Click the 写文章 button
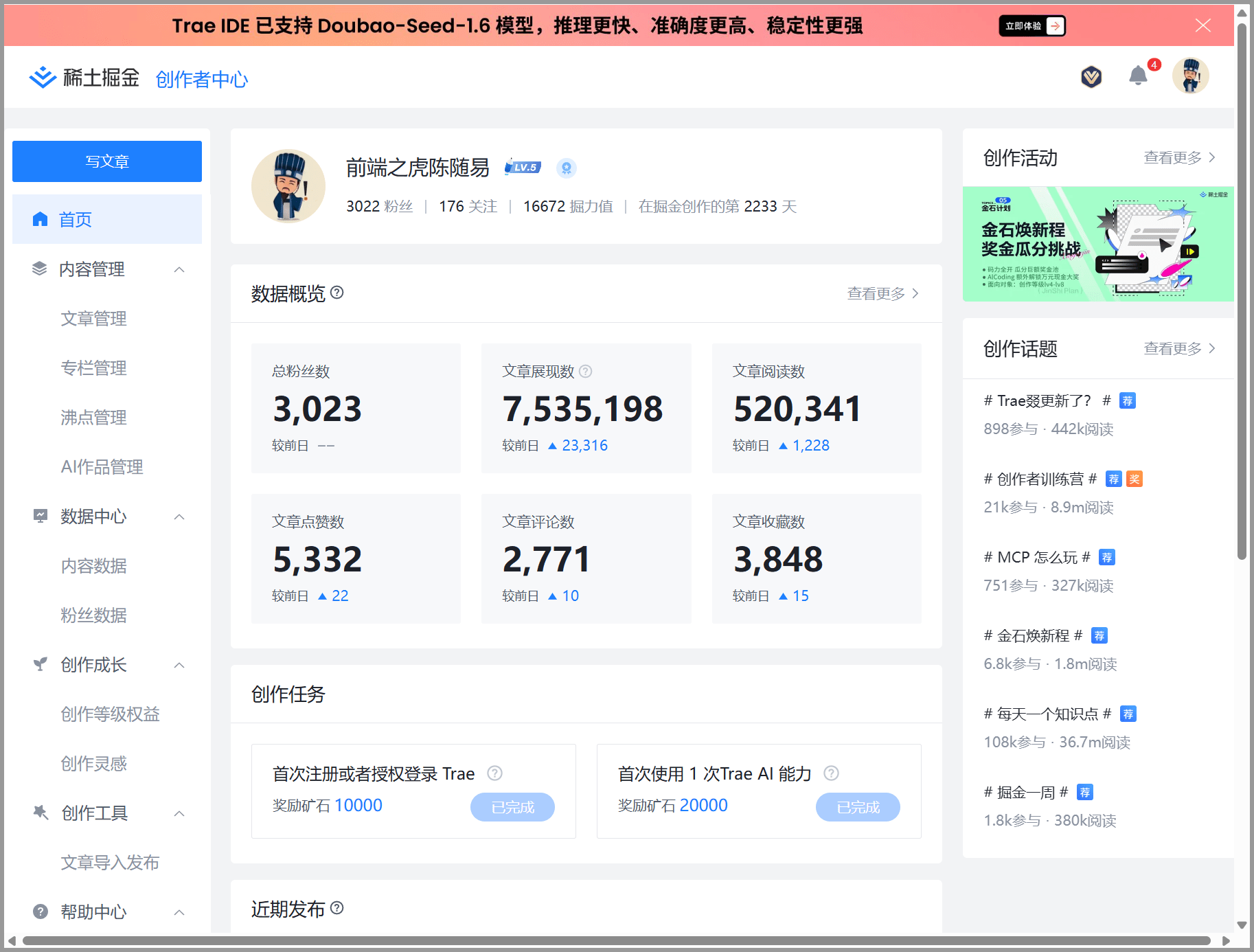This screenshot has width=1254, height=952. 107,161
